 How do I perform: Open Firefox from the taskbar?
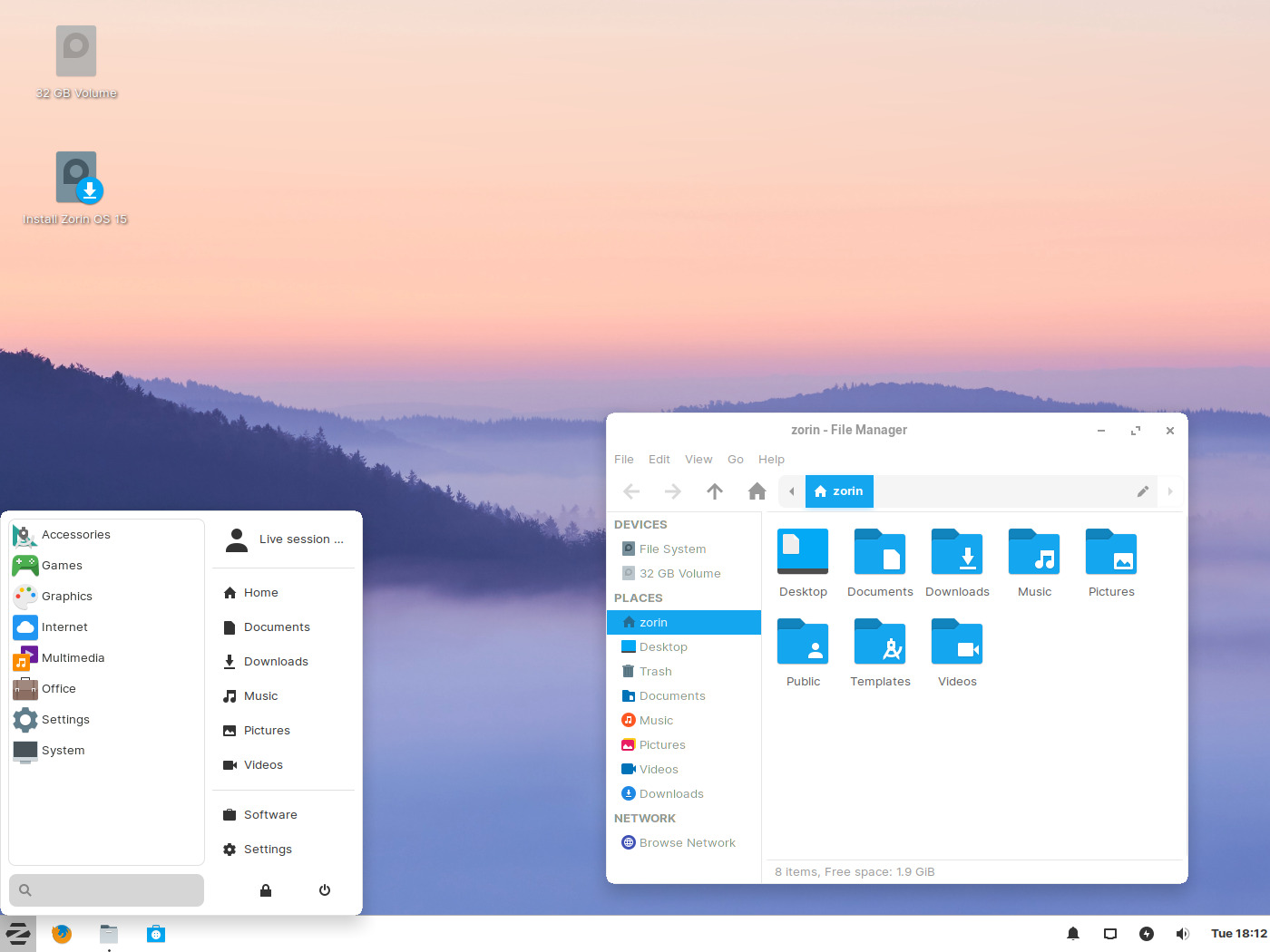(x=62, y=934)
